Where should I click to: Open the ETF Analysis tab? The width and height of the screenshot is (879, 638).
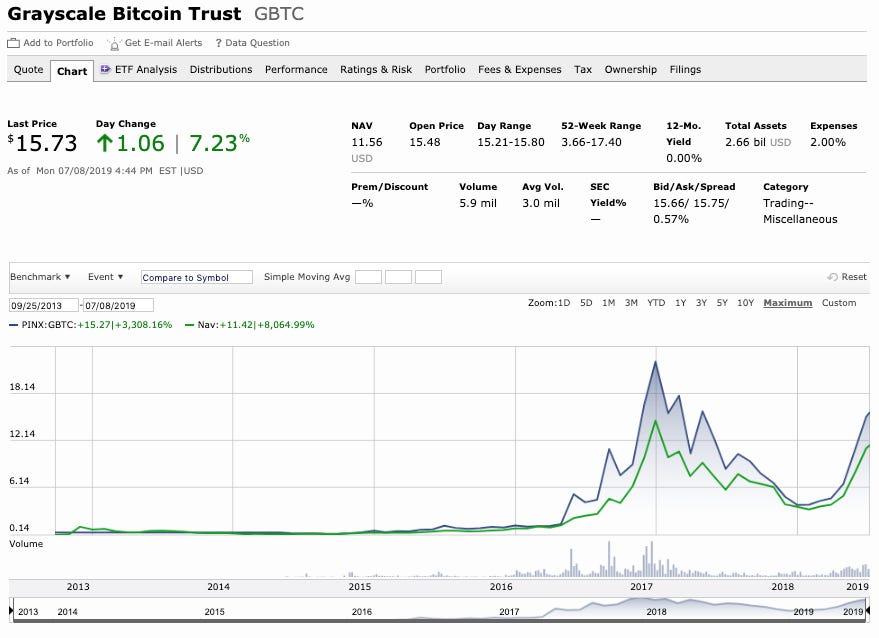[146, 70]
